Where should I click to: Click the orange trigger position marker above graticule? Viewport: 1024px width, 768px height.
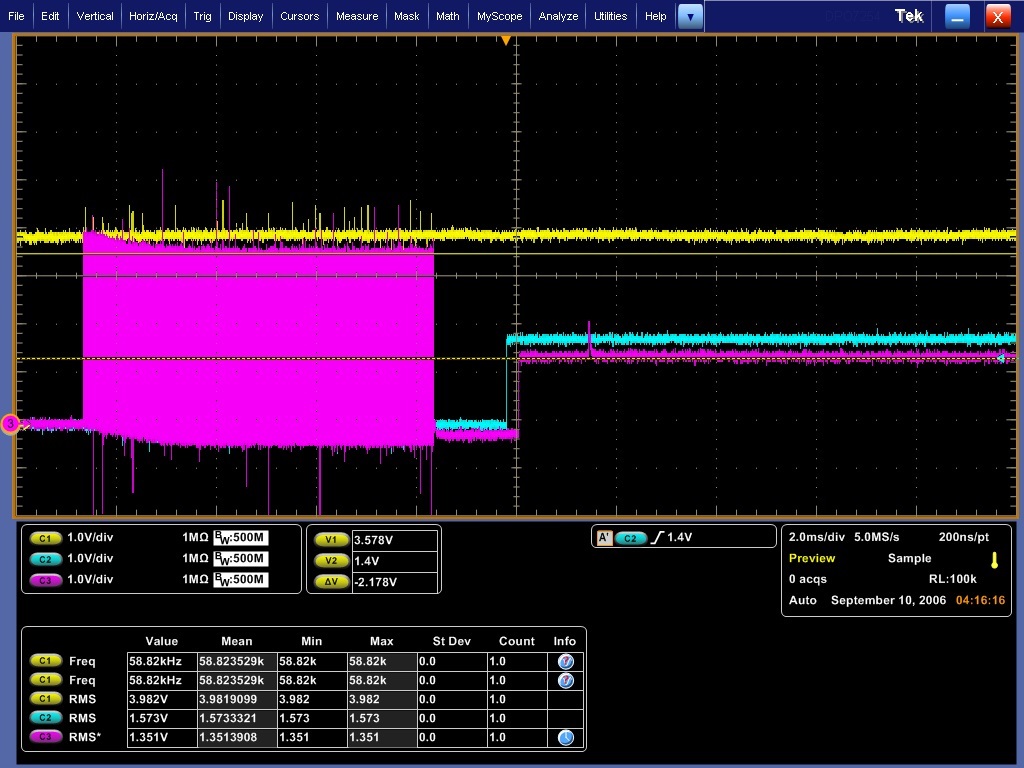[506, 40]
